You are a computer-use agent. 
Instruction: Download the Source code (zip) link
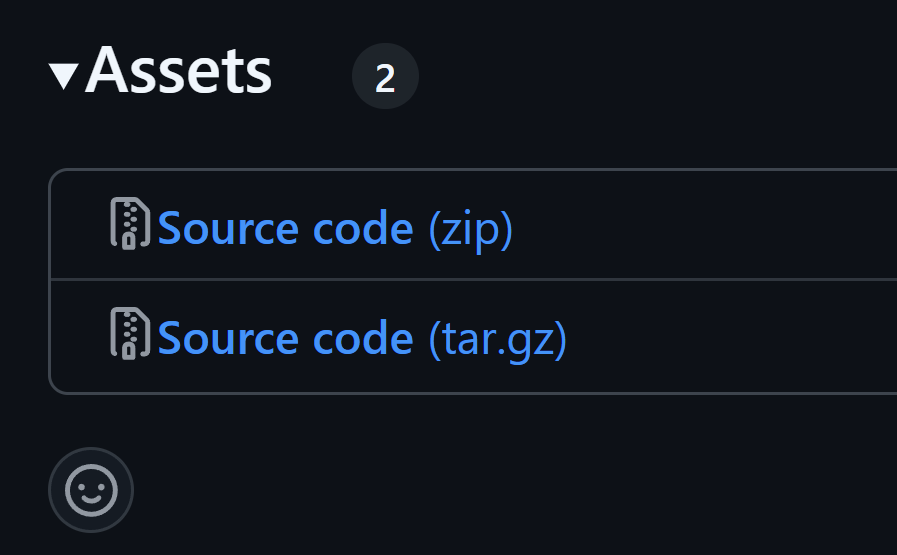(x=335, y=229)
